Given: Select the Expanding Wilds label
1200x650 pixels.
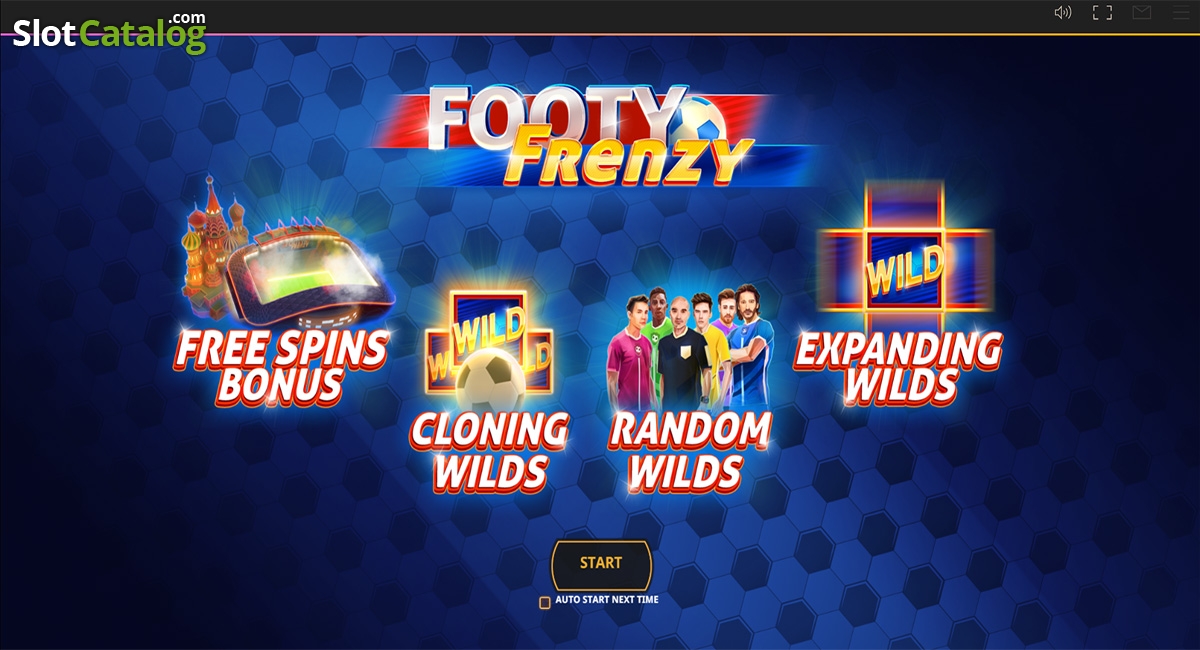Looking at the screenshot, I should (x=898, y=366).
